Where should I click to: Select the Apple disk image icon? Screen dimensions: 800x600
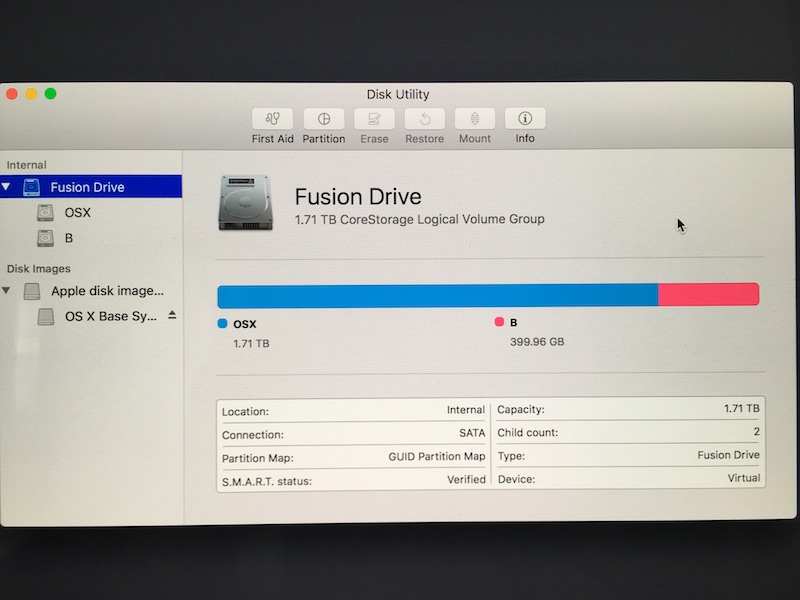point(32,291)
